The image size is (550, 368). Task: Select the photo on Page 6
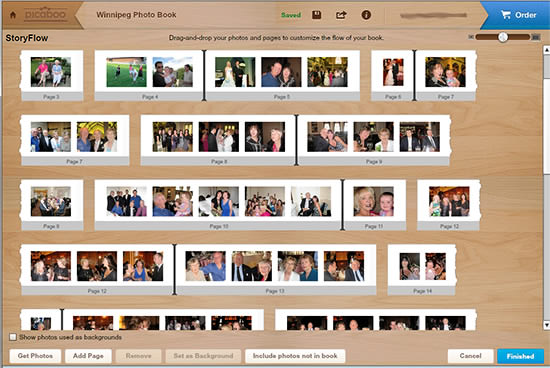tap(393, 72)
